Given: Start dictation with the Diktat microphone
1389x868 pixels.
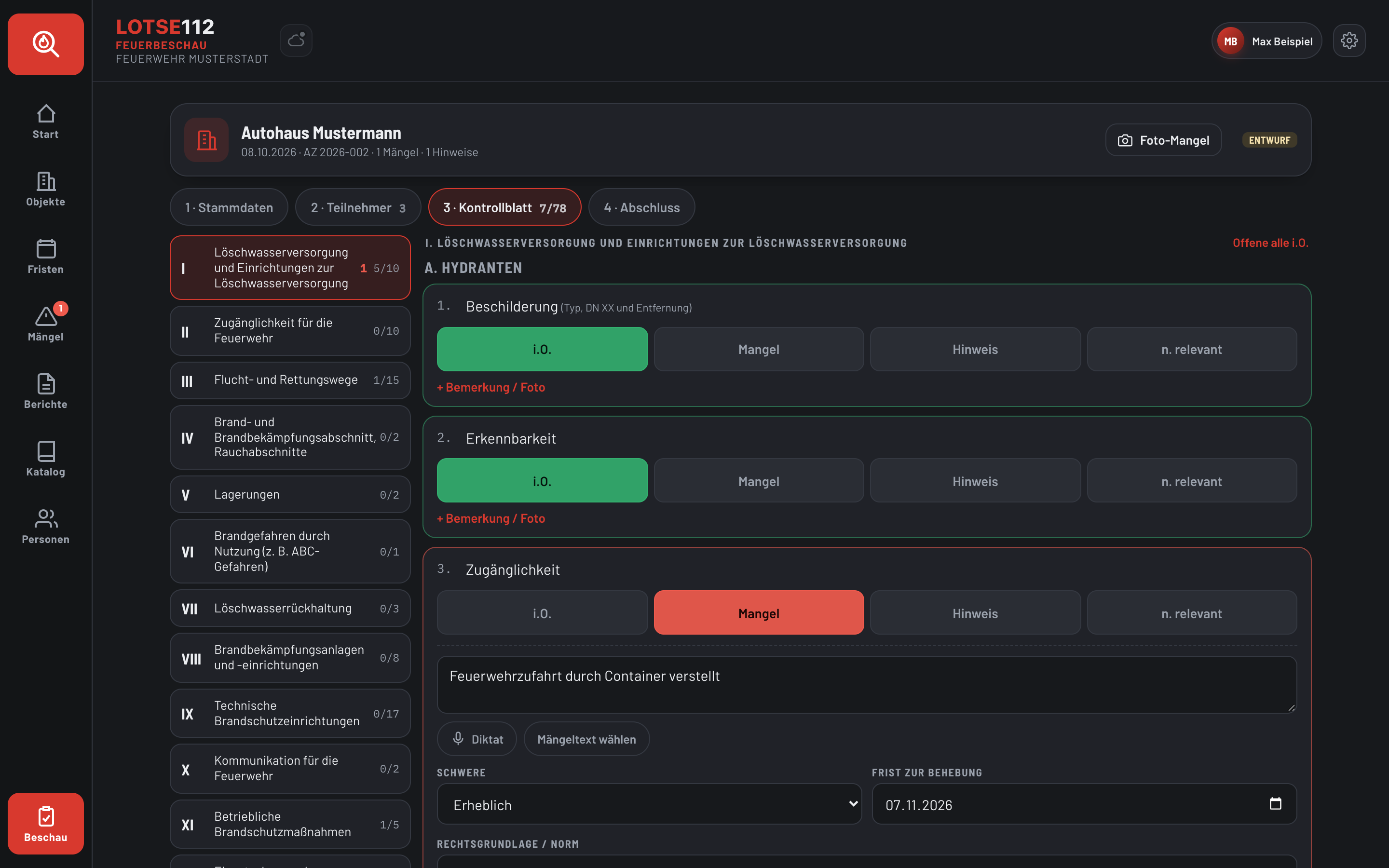Looking at the screenshot, I should (477, 739).
